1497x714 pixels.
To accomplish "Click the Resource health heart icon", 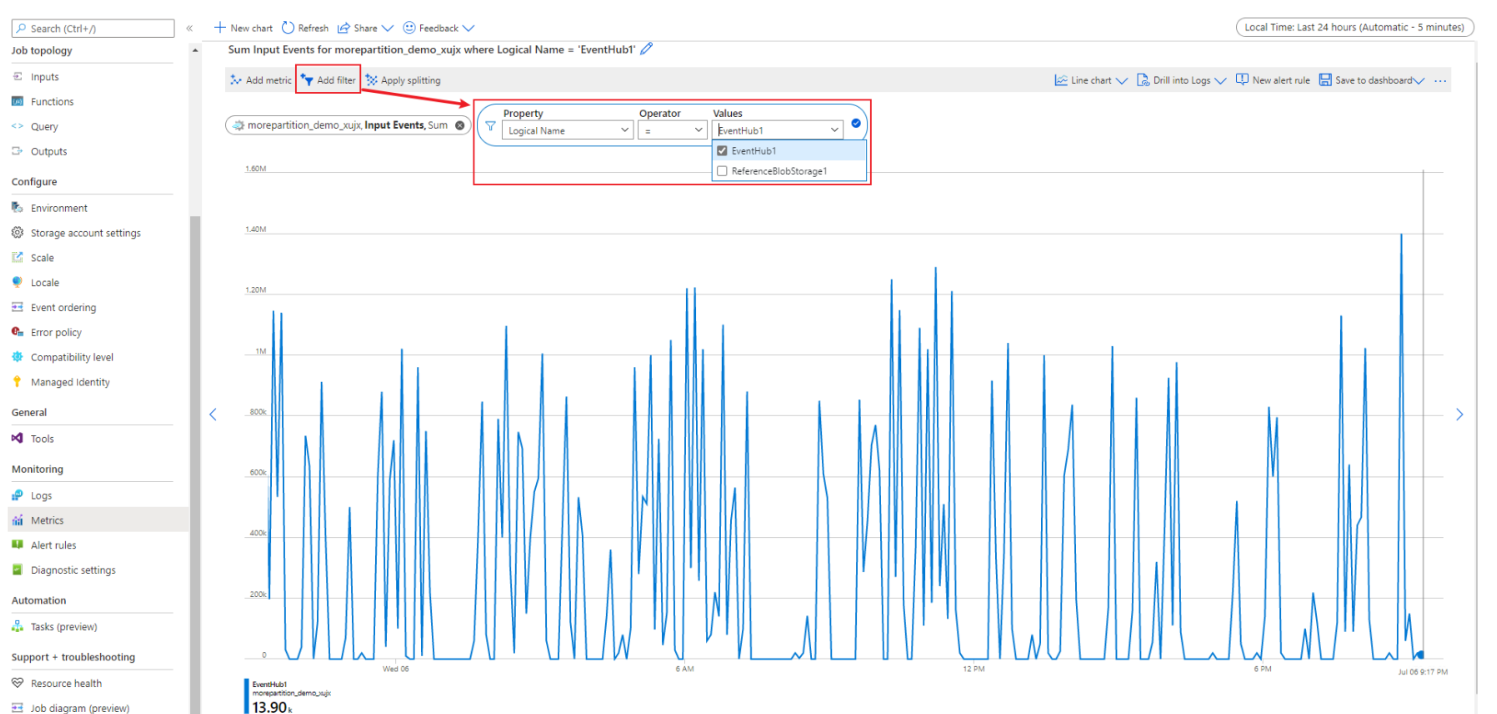I will click(x=17, y=684).
